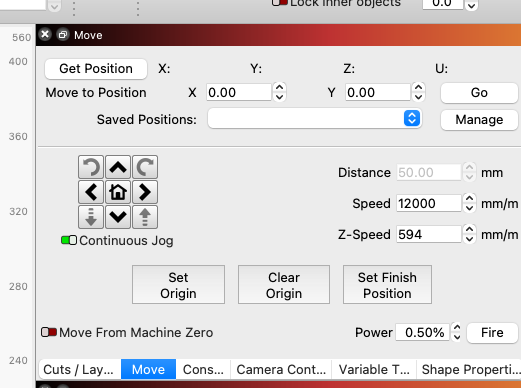This screenshot has height=388, width=521.
Task: Open the Camera Control tab
Action: coord(281,369)
